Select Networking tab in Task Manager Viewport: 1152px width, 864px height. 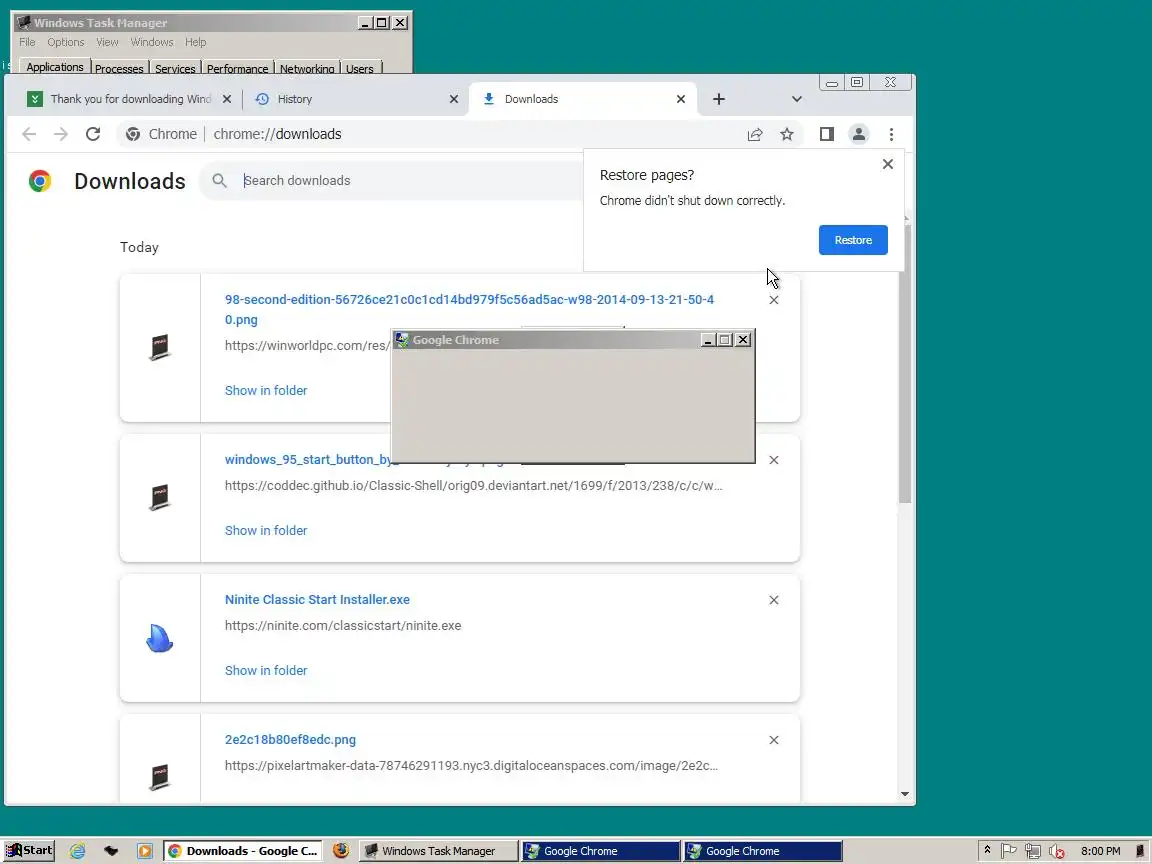point(307,68)
